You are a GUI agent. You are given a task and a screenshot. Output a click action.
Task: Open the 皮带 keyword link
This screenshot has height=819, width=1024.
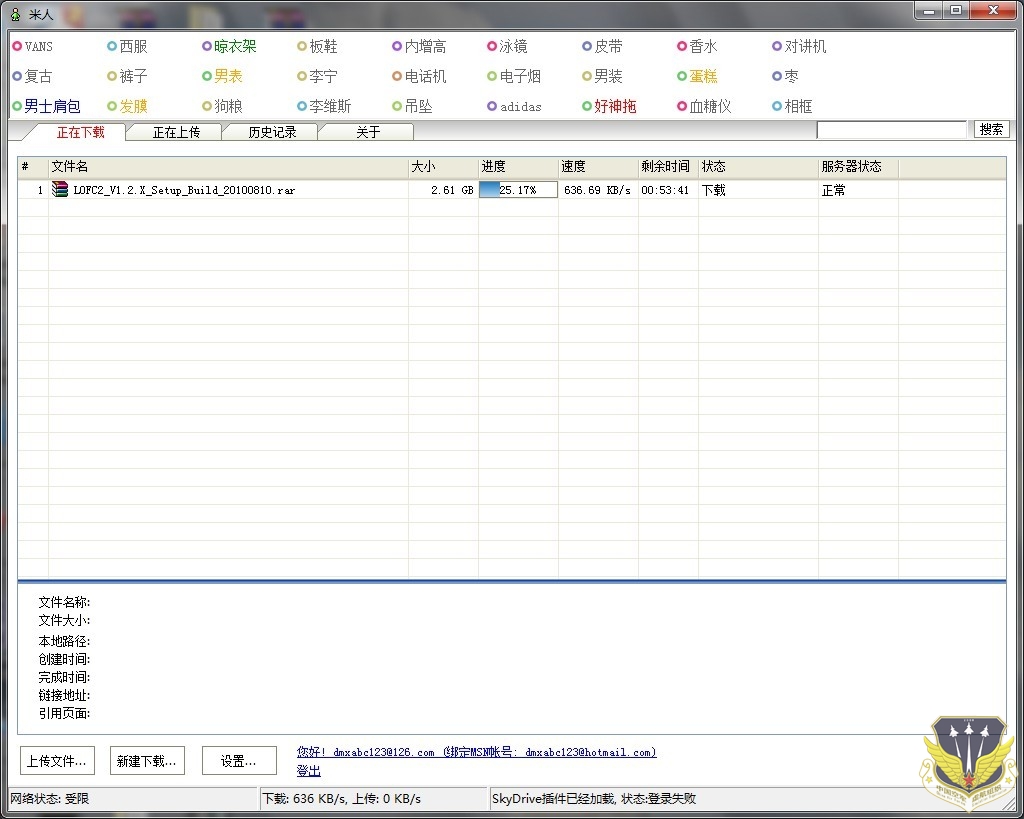point(608,46)
